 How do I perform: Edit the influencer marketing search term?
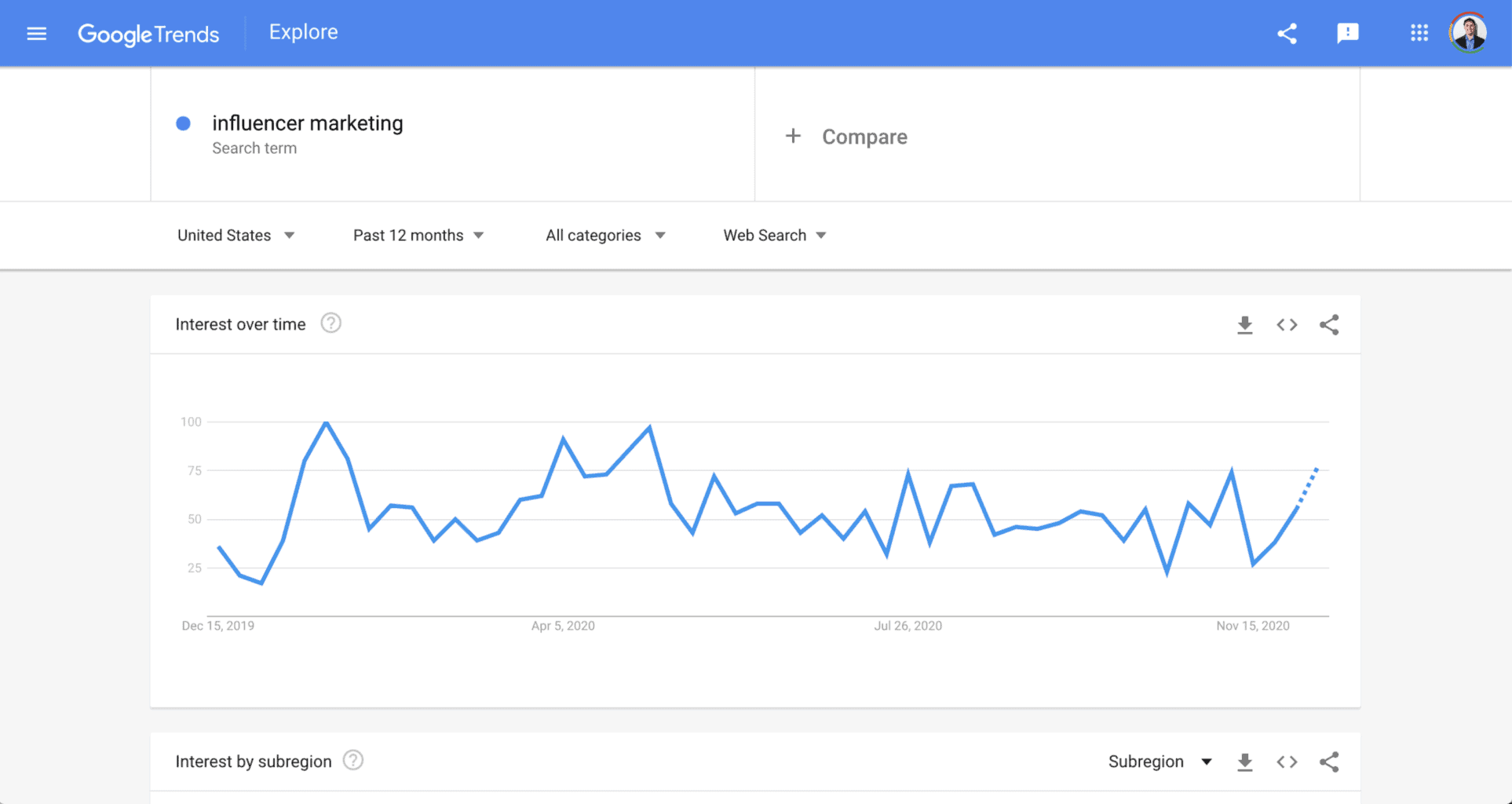coord(307,124)
